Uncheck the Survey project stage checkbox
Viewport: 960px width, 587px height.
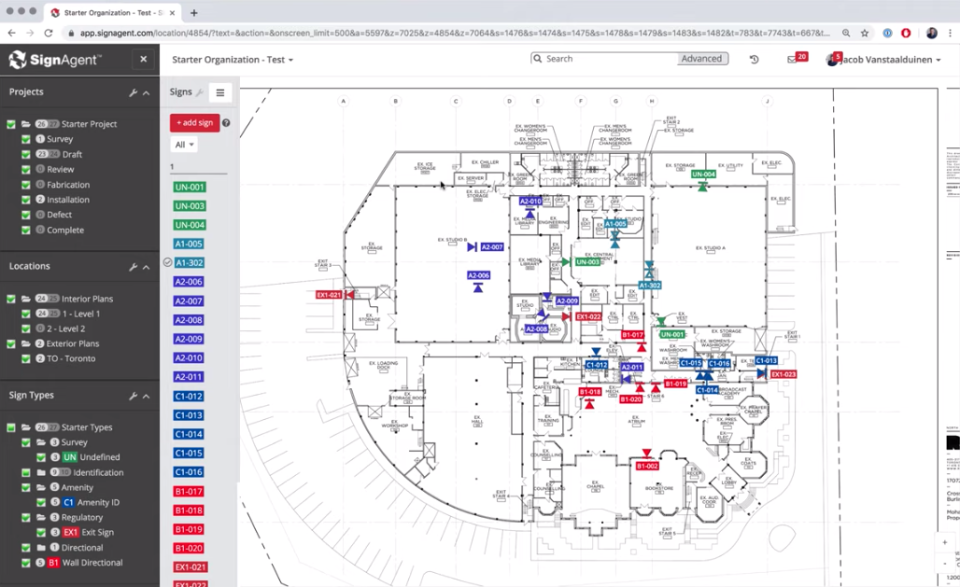tap(26, 139)
